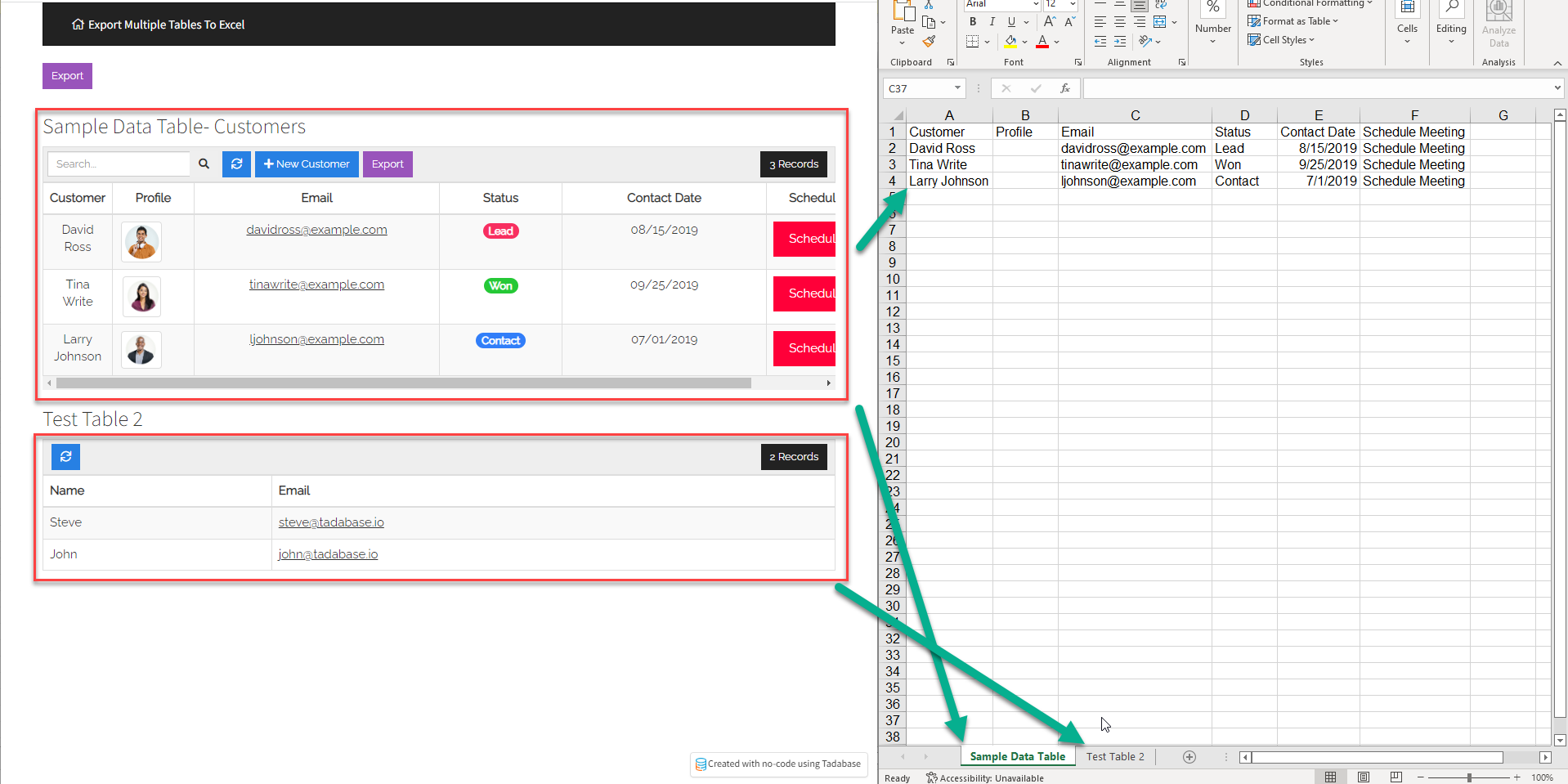
Task: Open davidross@example.com email link
Action: (x=316, y=230)
